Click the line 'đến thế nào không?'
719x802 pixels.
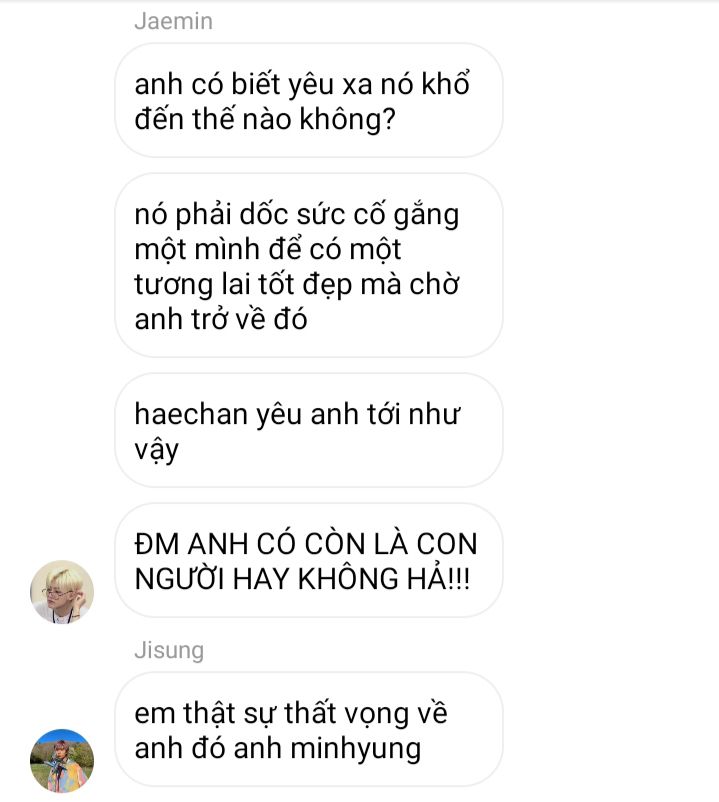(265, 119)
